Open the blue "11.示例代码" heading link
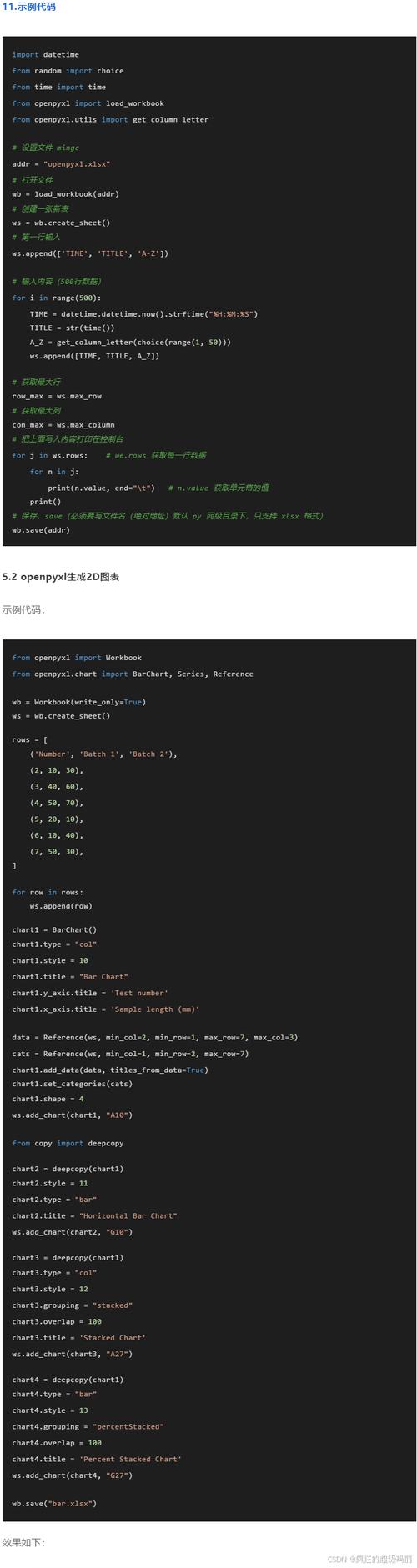The width and height of the screenshot is (417, 1568). pyautogui.click(x=28, y=7)
